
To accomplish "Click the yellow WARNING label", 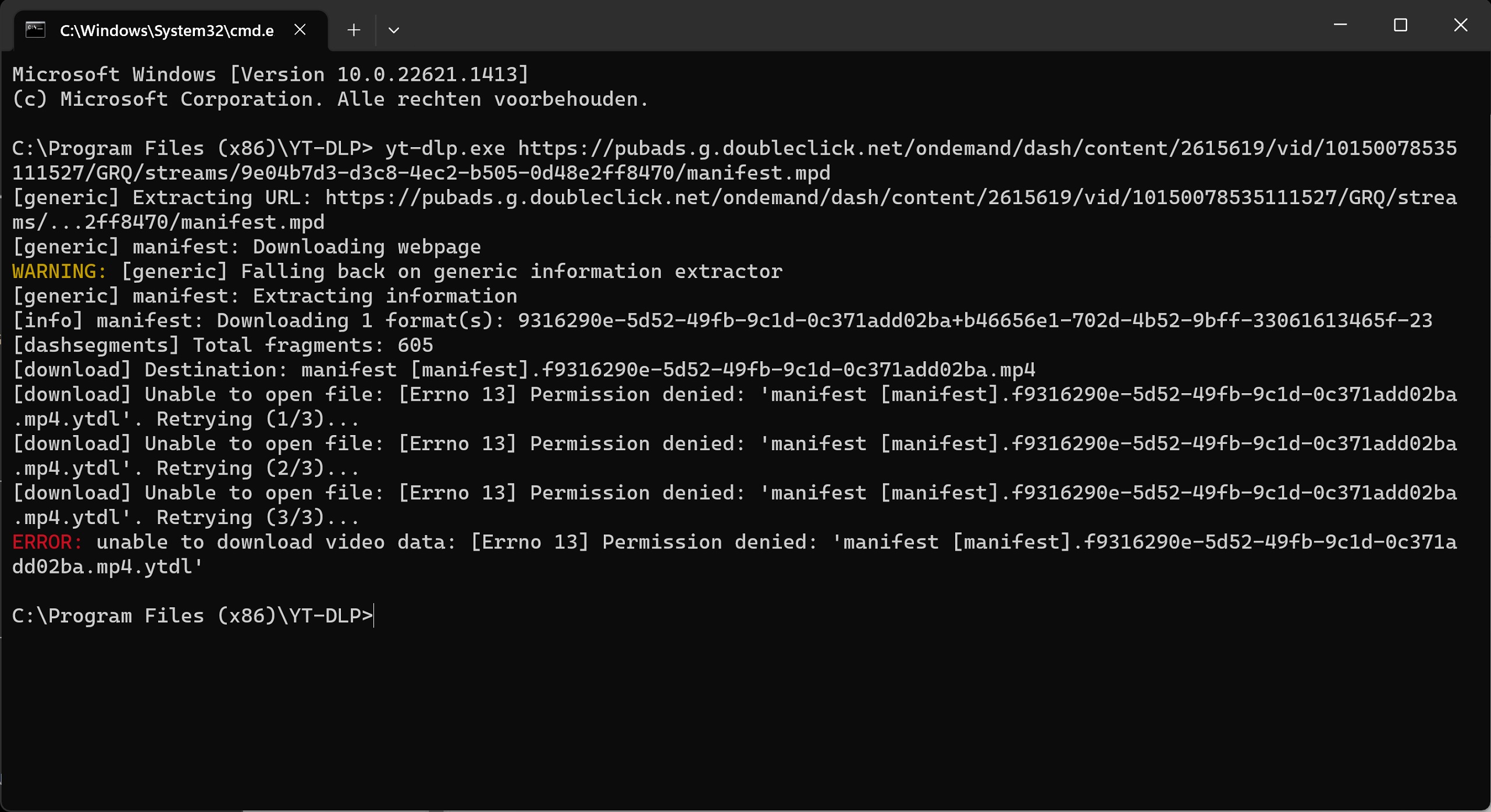I will point(59,272).
